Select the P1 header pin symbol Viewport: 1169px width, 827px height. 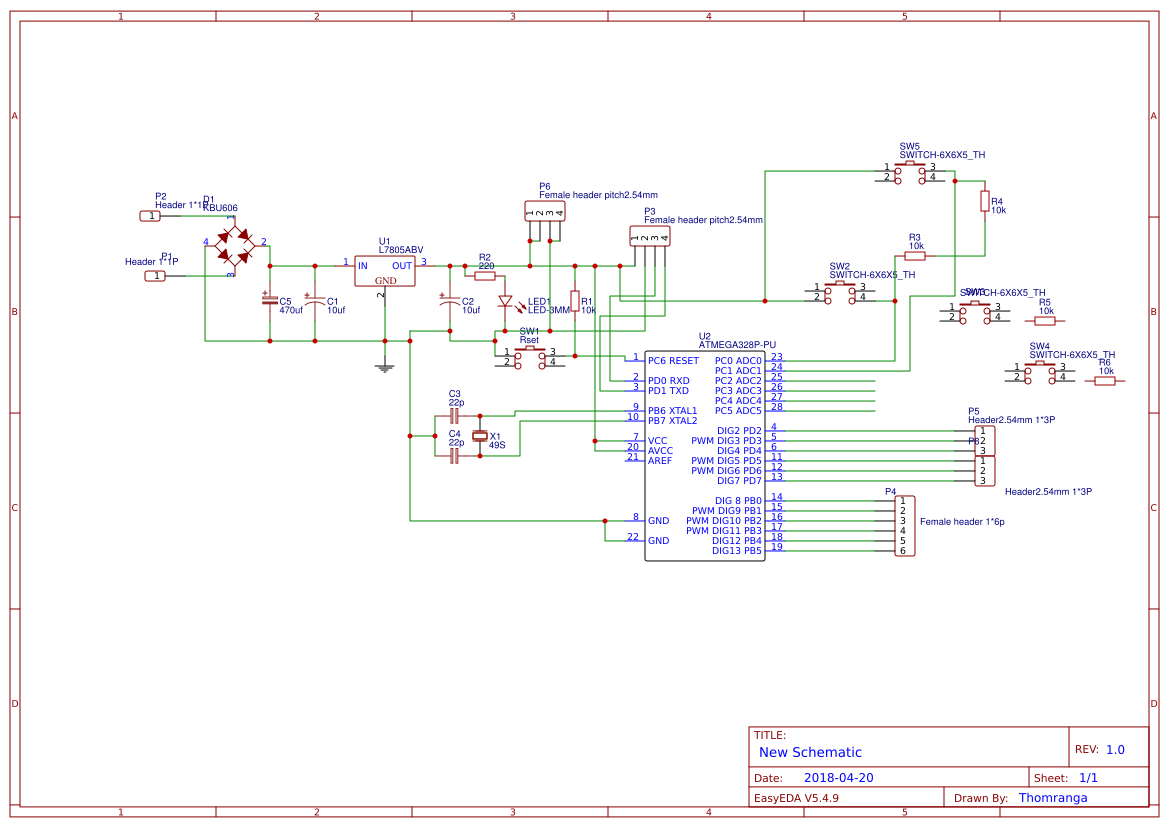(155, 276)
